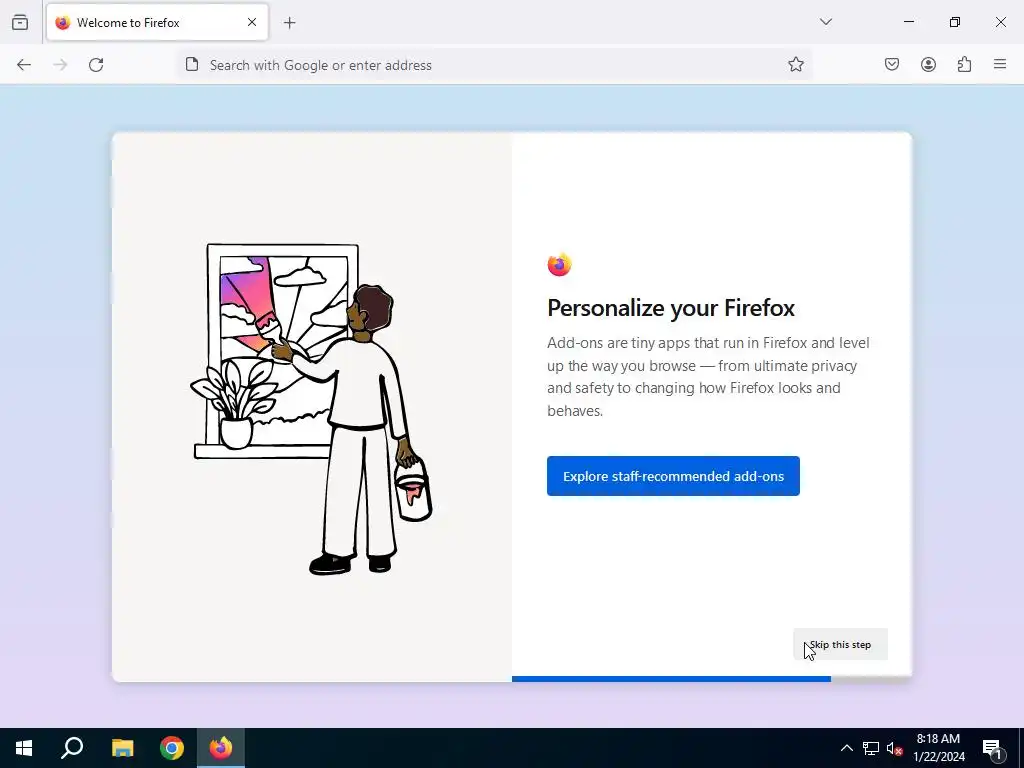Open a new tab with plus icon

point(290,23)
